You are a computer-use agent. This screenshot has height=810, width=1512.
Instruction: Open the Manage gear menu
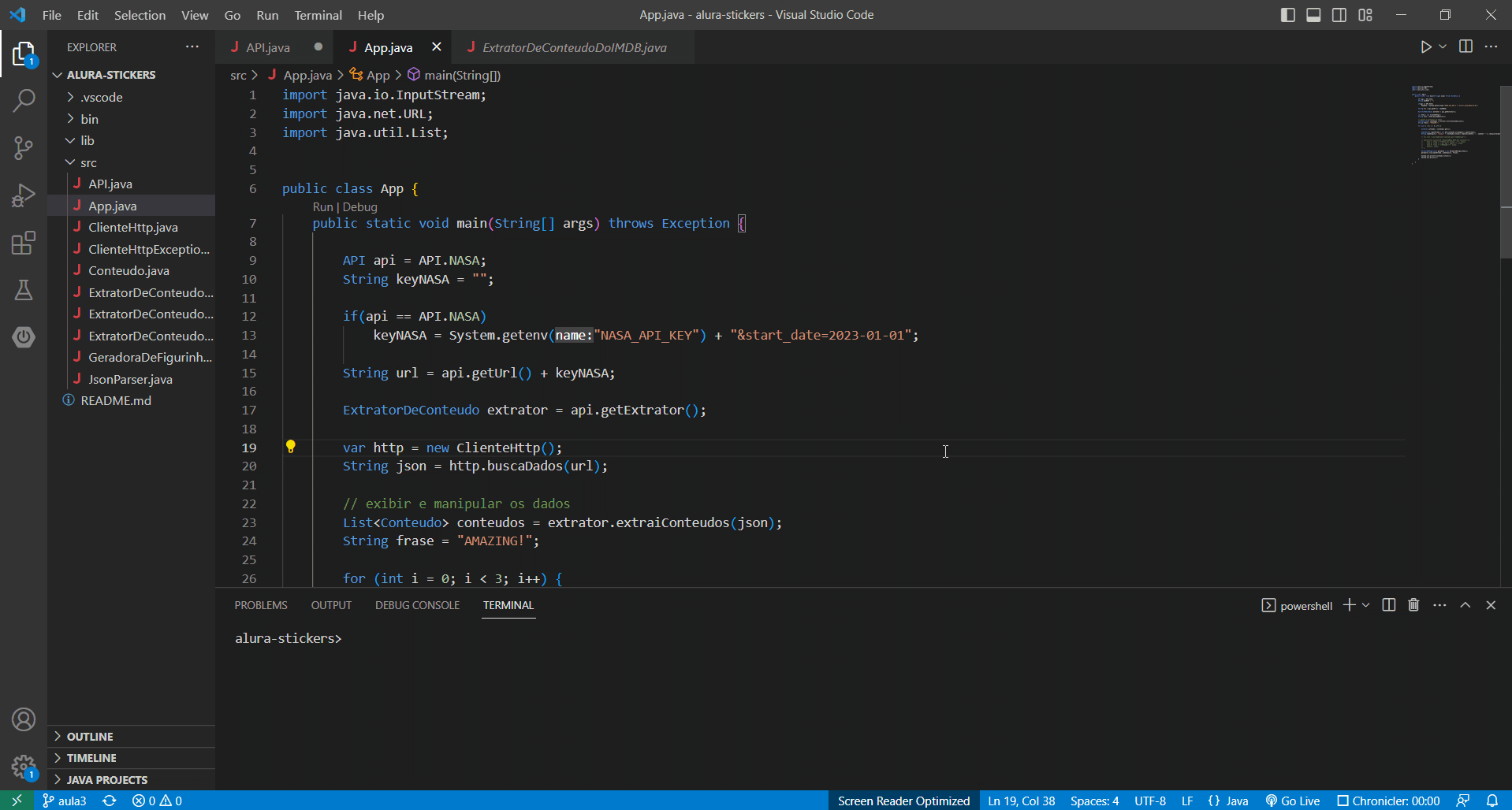click(x=24, y=767)
